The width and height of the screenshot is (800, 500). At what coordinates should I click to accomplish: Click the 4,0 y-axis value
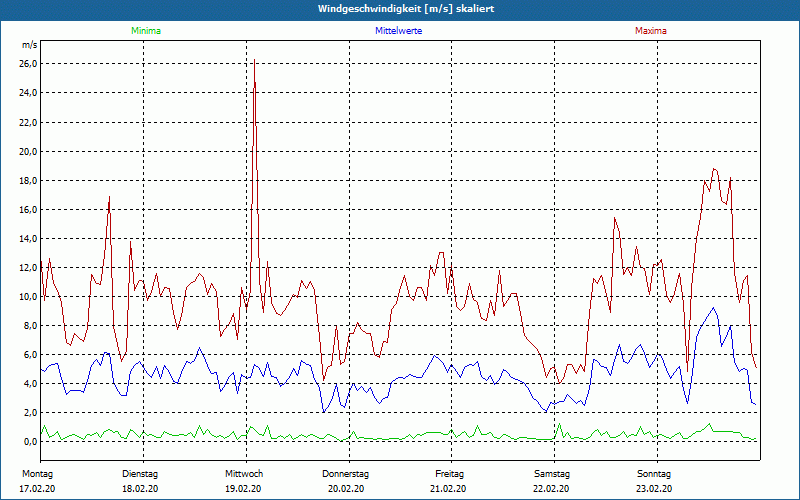(x=31, y=384)
